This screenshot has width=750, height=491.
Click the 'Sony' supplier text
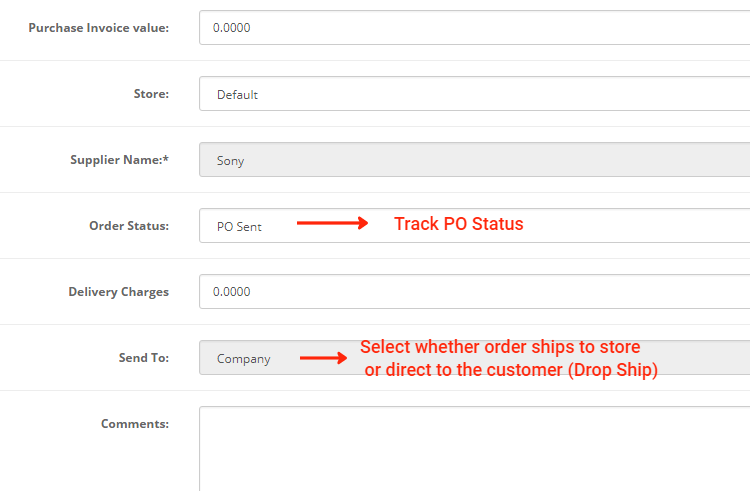coord(230,161)
